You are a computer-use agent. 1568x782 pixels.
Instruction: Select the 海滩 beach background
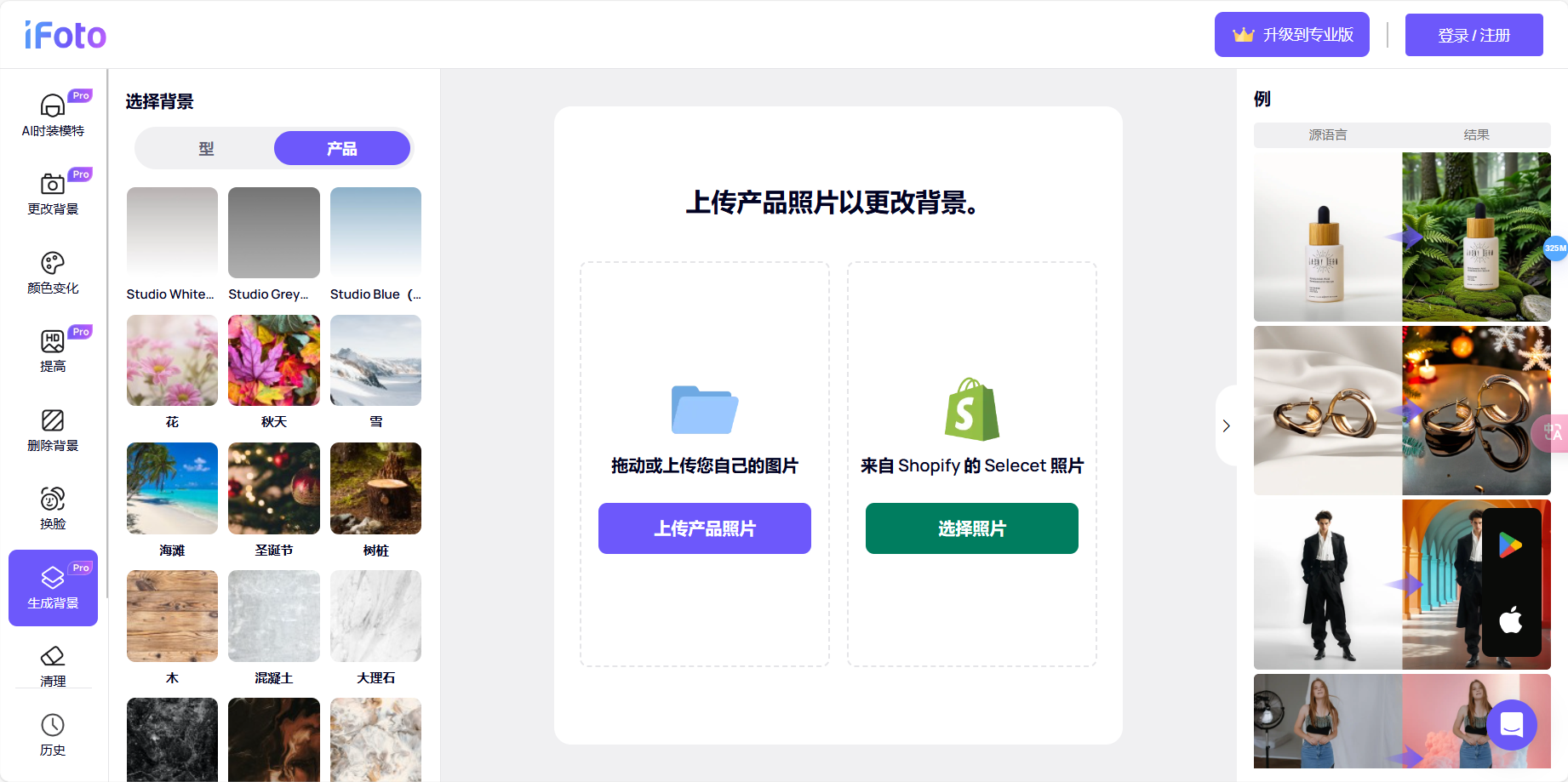[172, 488]
